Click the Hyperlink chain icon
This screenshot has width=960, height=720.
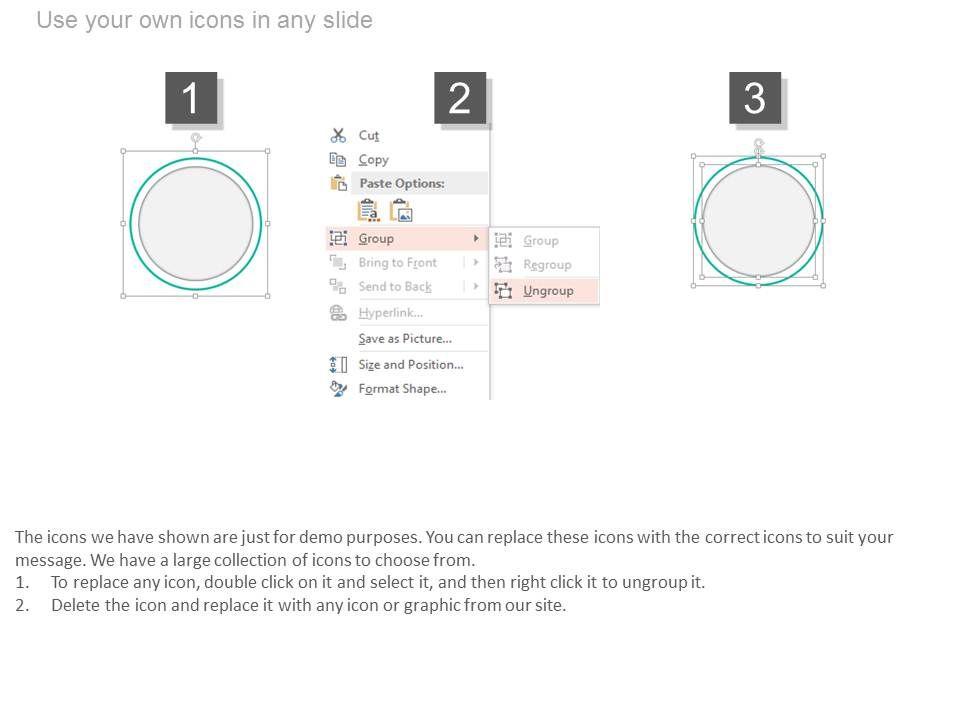(338, 313)
